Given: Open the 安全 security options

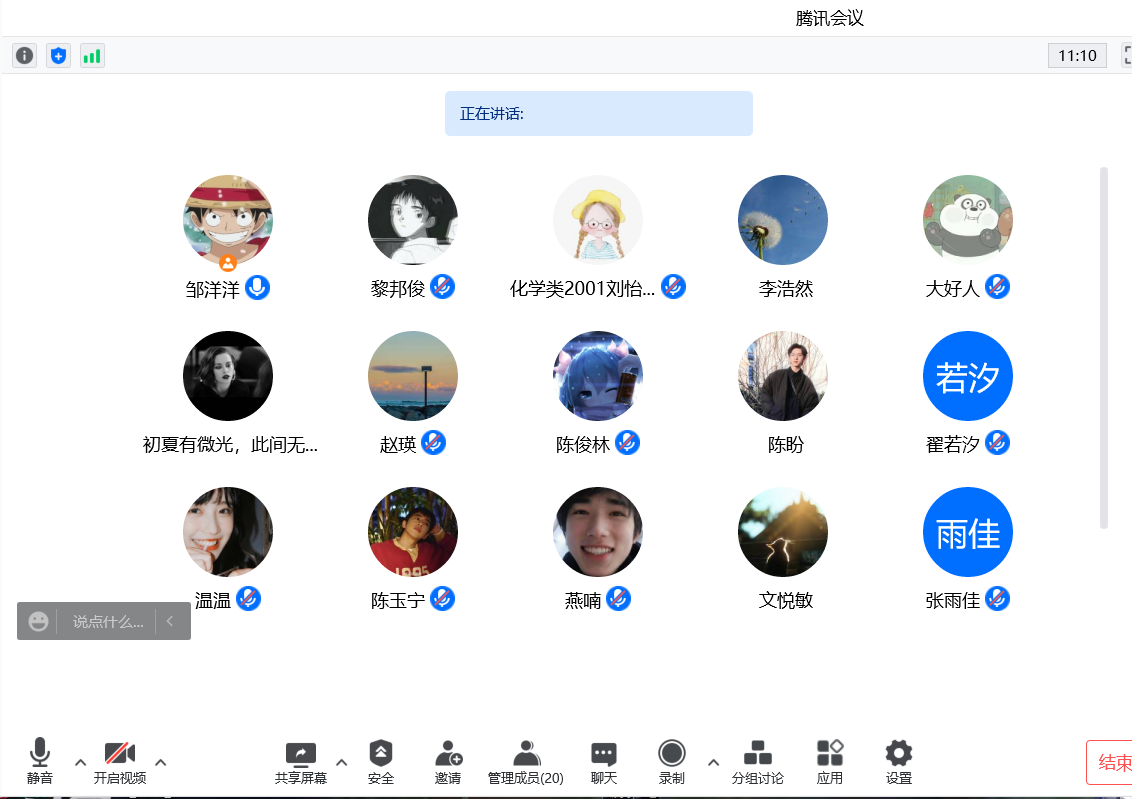Looking at the screenshot, I should click(x=381, y=762).
